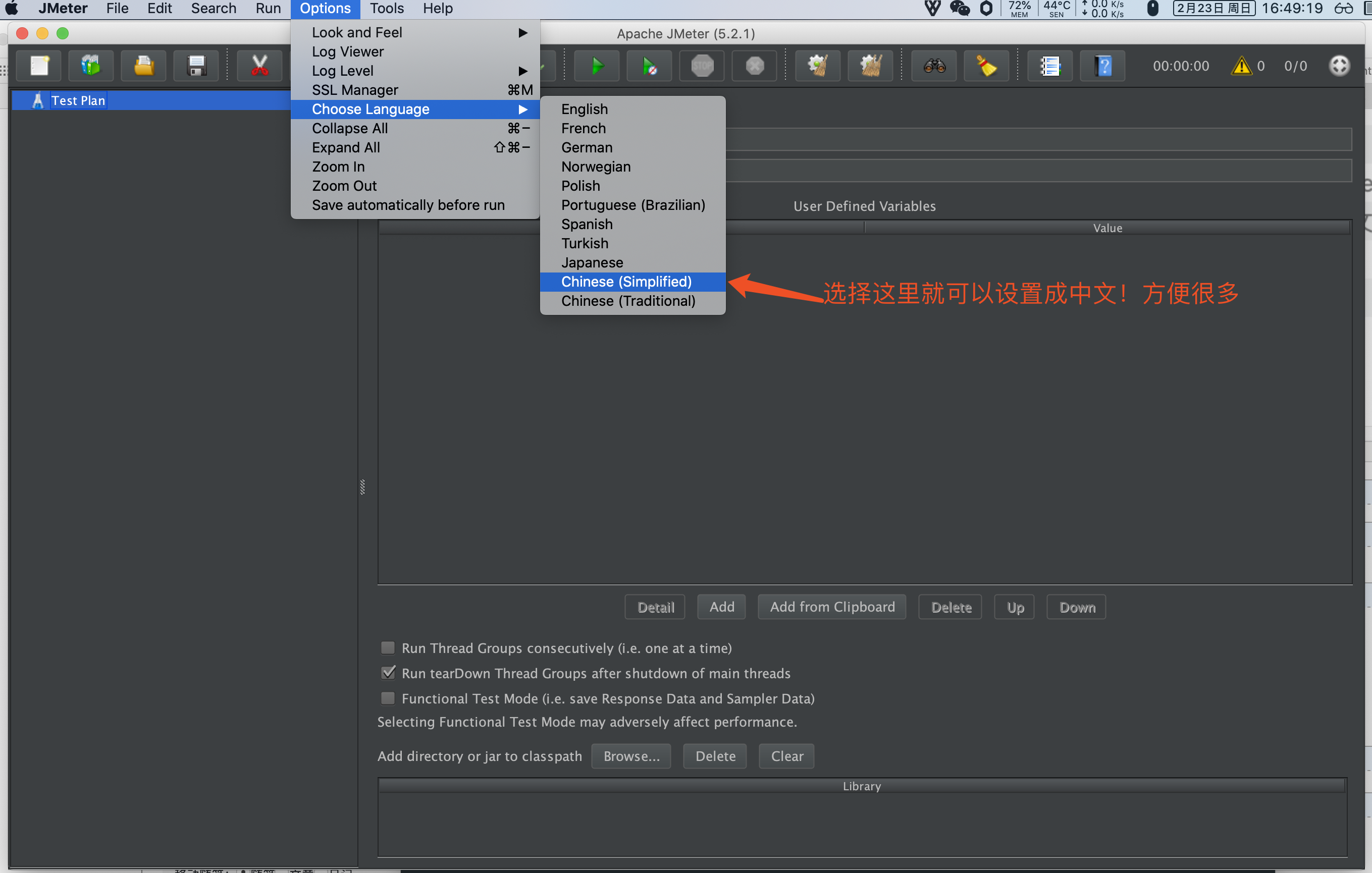This screenshot has width=1372, height=873.
Task: Select Chinese (Traditional) language
Action: coord(633,301)
